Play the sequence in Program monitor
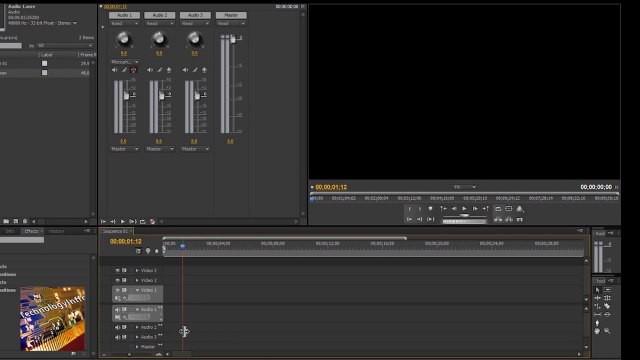640x360 pixels. 464,209
